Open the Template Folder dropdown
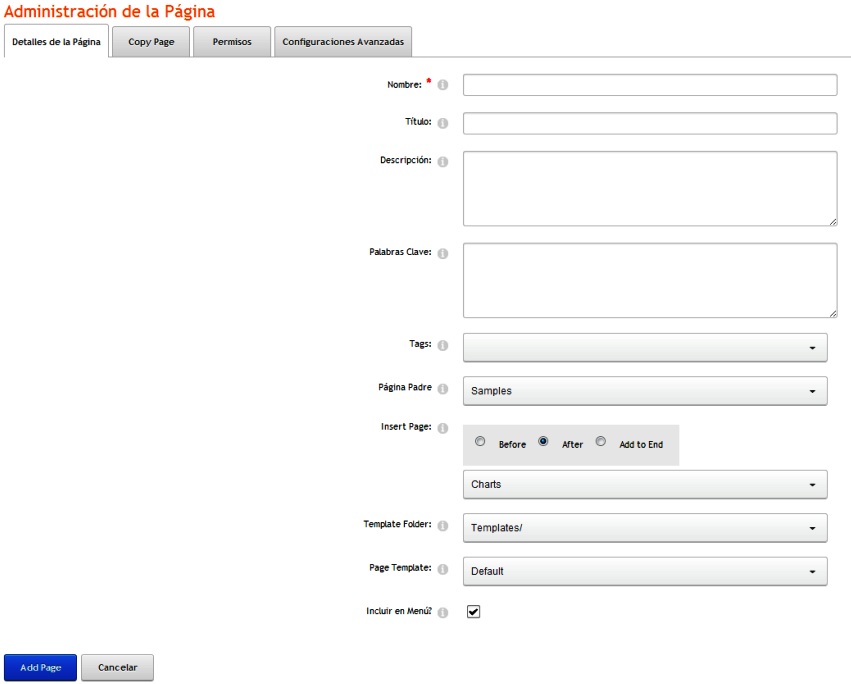This screenshot has height=684, width=851. [x=645, y=528]
